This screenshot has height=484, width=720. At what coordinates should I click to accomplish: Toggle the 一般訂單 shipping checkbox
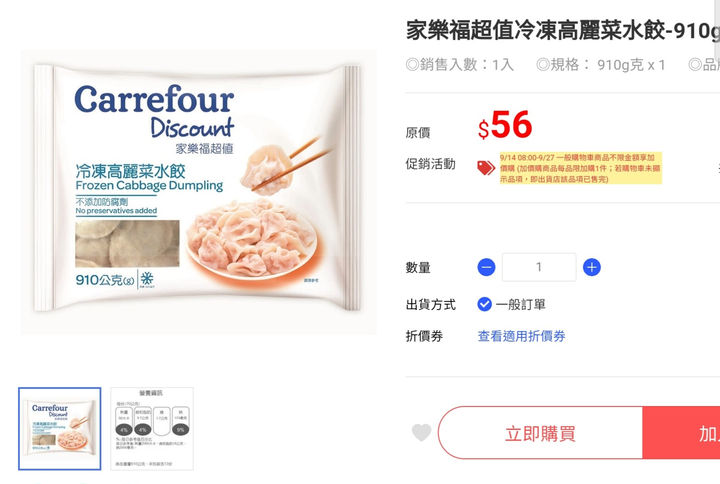coord(484,304)
